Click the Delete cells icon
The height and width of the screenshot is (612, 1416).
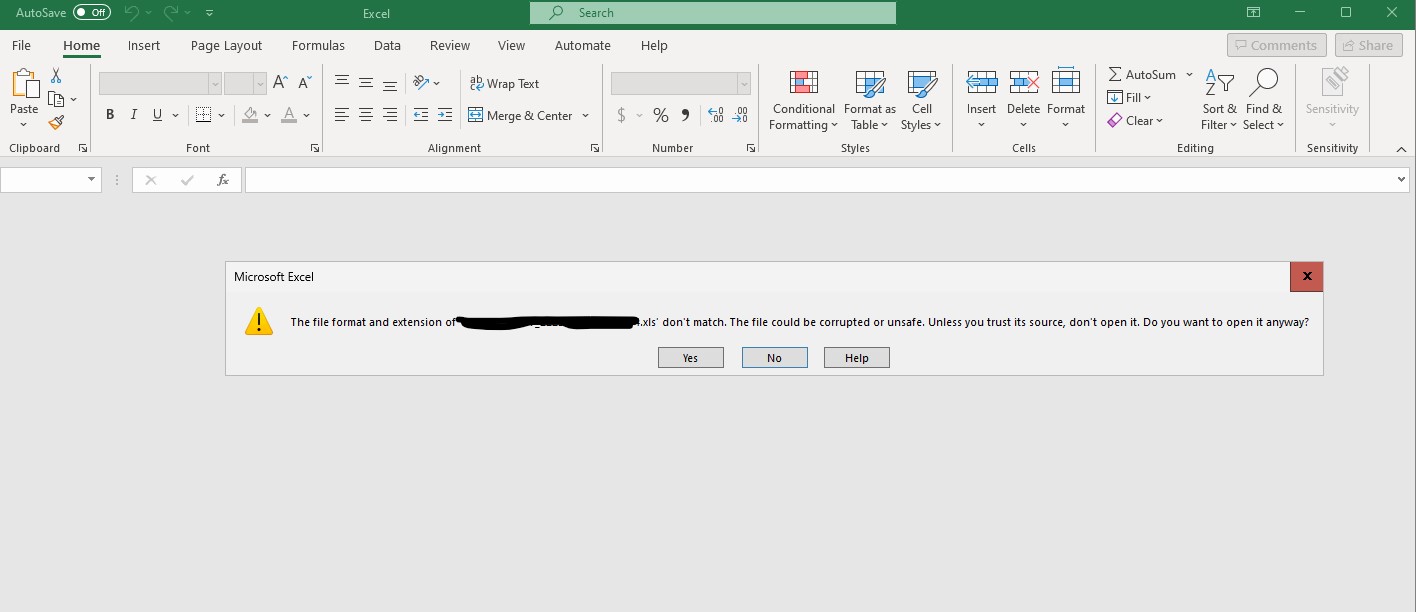[1024, 82]
